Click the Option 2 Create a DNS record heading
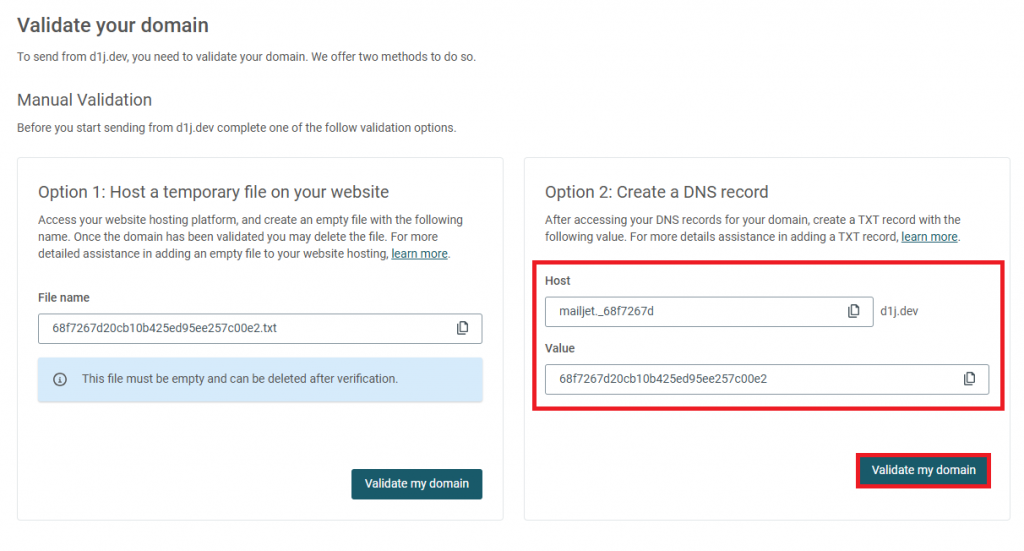This screenshot has width=1024, height=551. coord(656,192)
